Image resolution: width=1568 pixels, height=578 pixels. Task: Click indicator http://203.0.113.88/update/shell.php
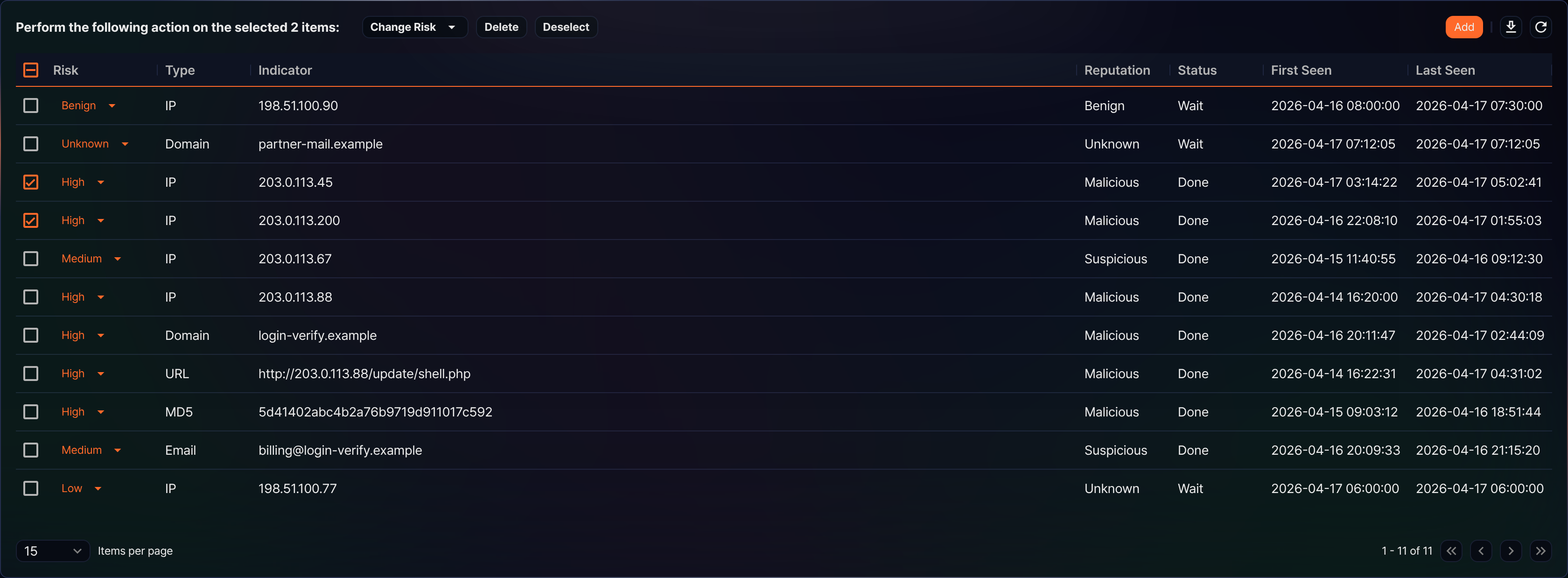pyautogui.click(x=364, y=374)
